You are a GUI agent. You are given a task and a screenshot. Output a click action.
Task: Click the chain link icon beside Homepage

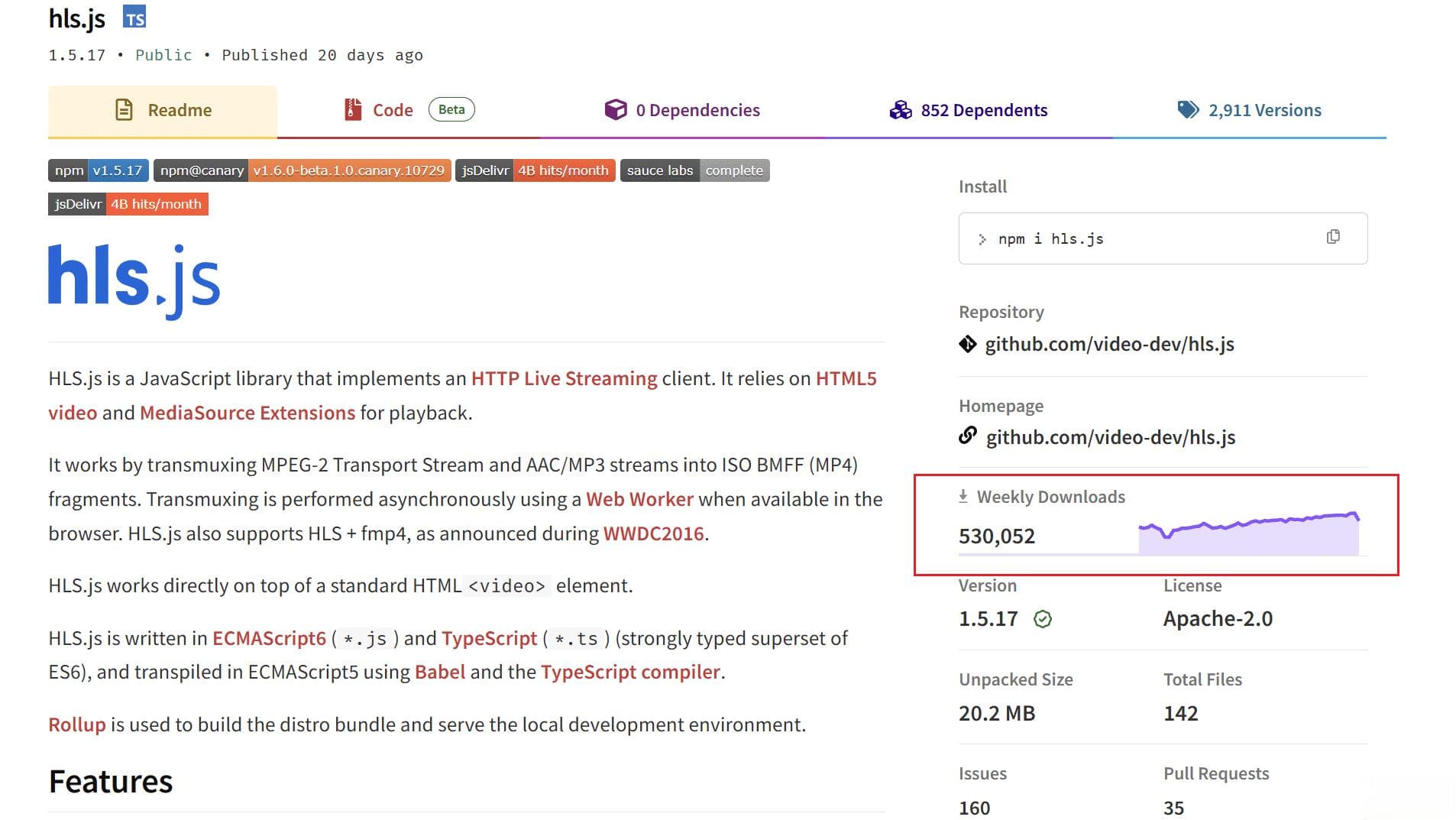pyautogui.click(x=968, y=436)
